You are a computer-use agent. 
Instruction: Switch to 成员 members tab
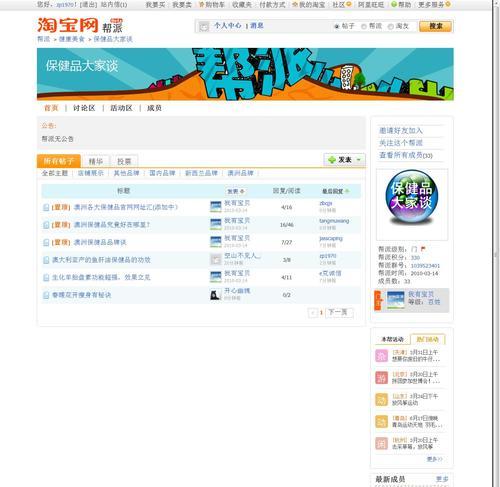click(154, 108)
